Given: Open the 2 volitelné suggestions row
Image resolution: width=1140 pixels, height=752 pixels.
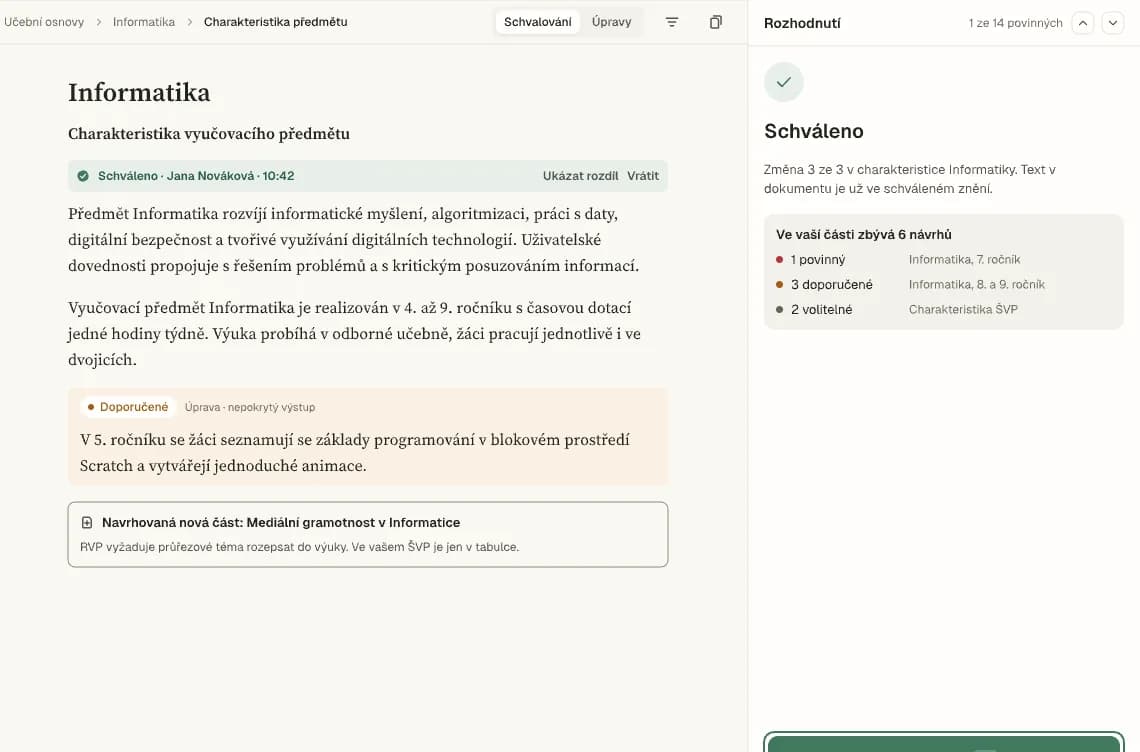Looking at the screenshot, I should coord(944,309).
